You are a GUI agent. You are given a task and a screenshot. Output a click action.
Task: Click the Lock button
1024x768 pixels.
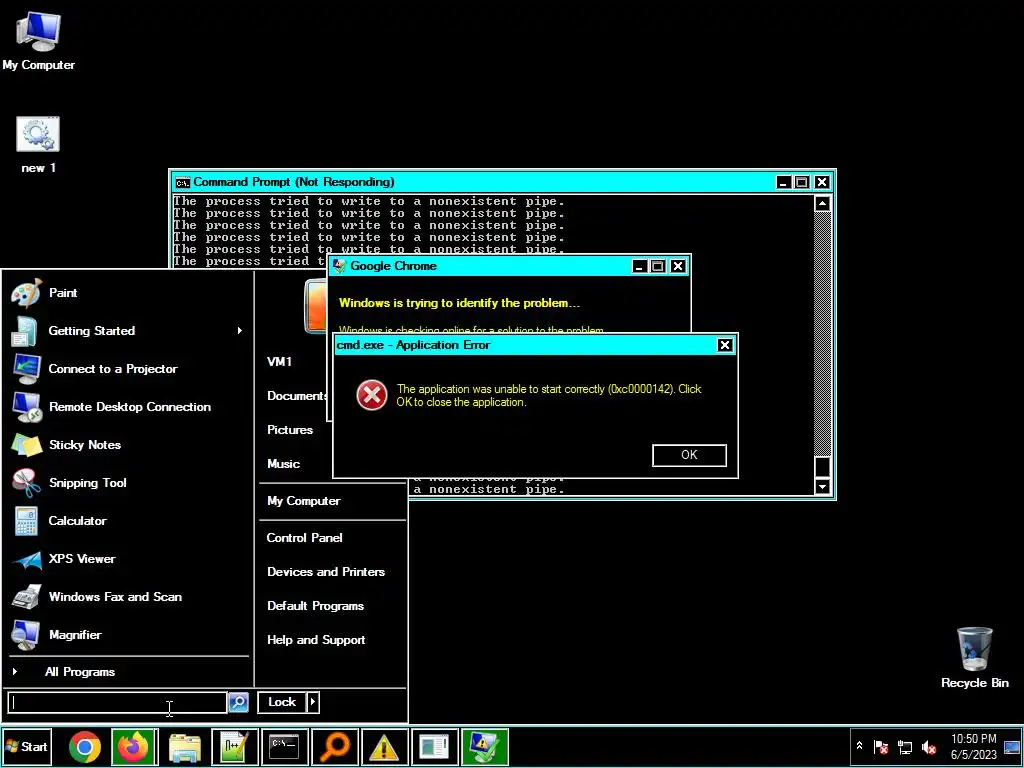pyautogui.click(x=282, y=702)
